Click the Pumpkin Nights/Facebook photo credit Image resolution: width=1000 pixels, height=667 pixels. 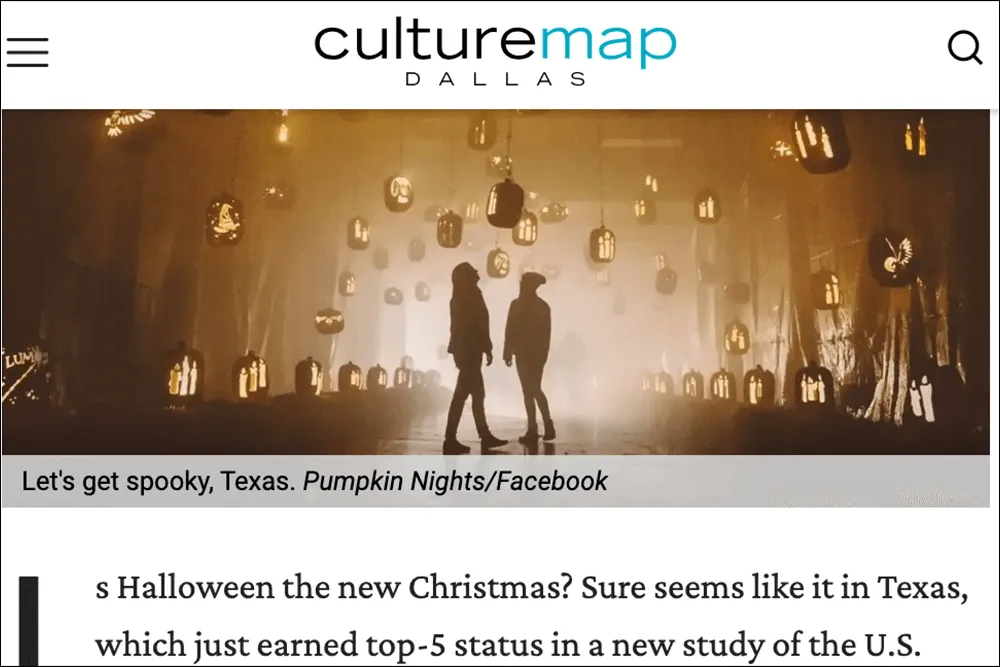[455, 481]
